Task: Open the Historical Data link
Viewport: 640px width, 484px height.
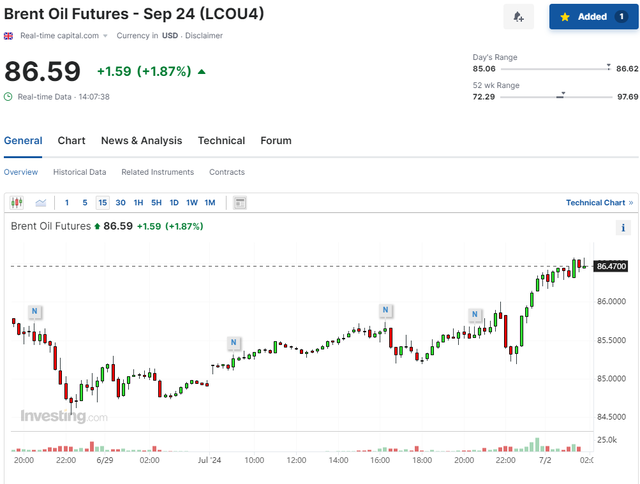Action: [79, 172]
